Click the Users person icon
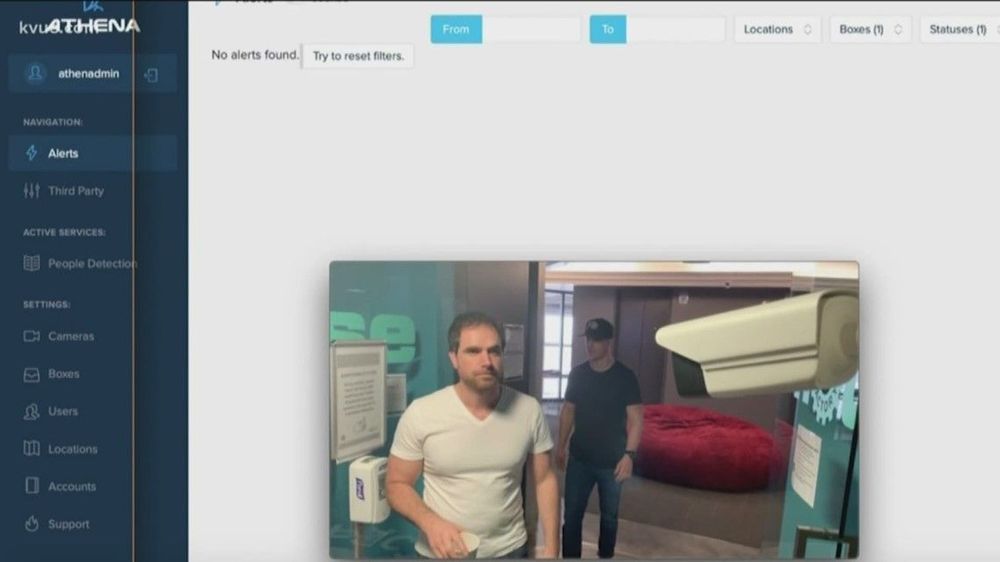The height and width of the screenshot is (562, 1000). point(31,411)
